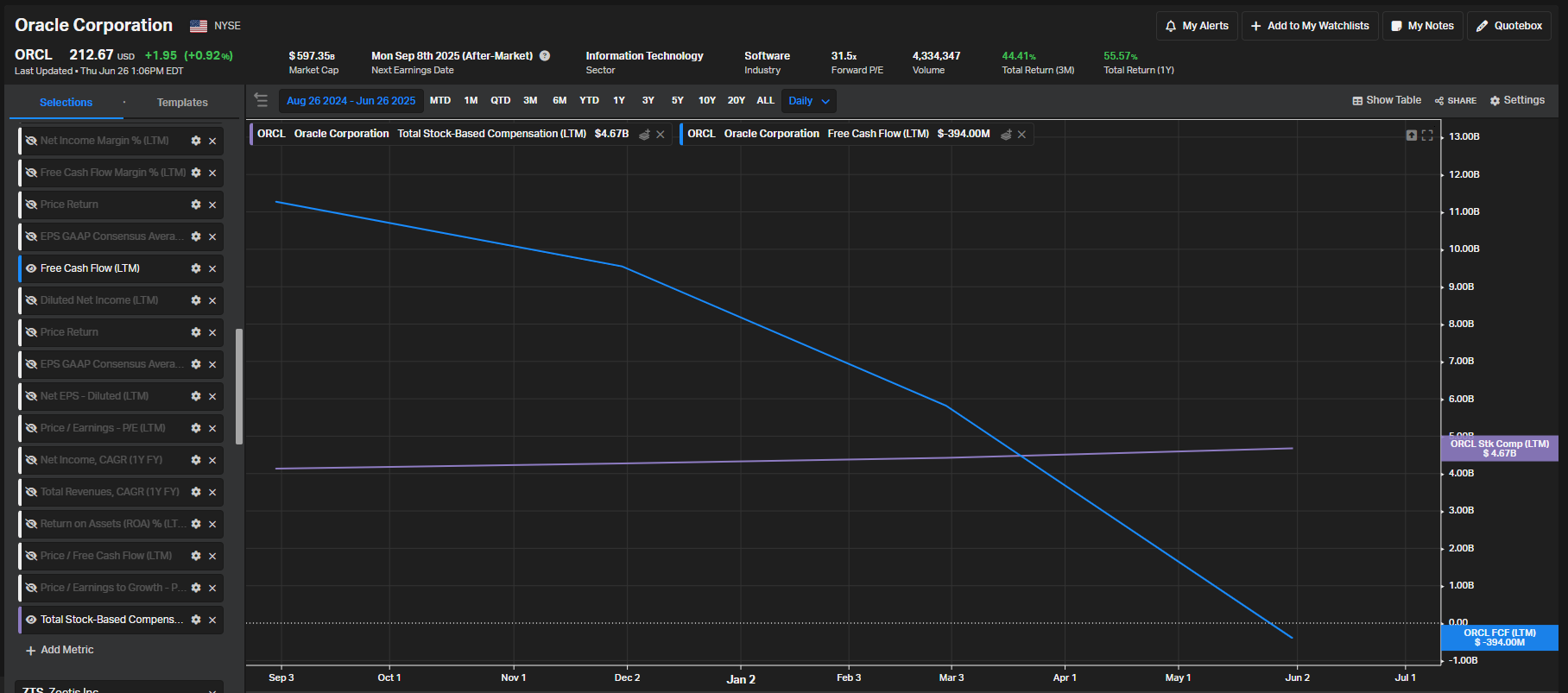This screenshot has height=693, width=1568.
Task: Expand the chart to fullscreen
Action: click(x=1427, y=135)
